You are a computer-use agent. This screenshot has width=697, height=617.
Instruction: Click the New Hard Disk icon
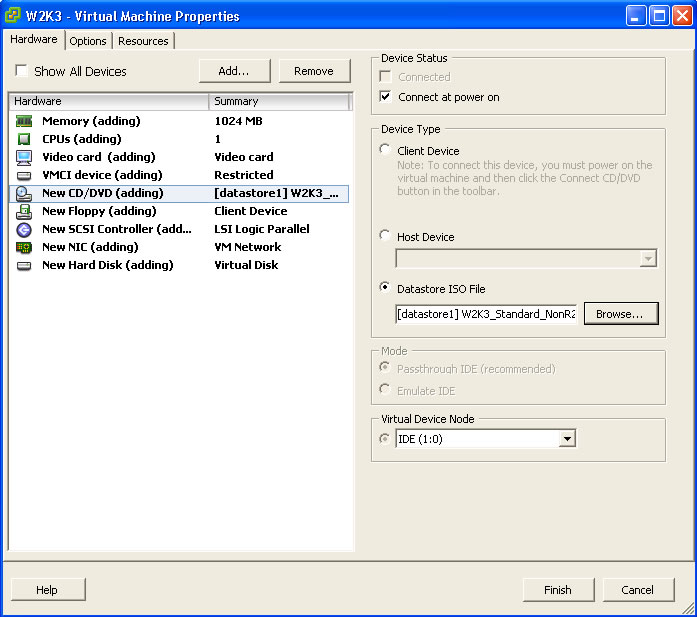24,266
